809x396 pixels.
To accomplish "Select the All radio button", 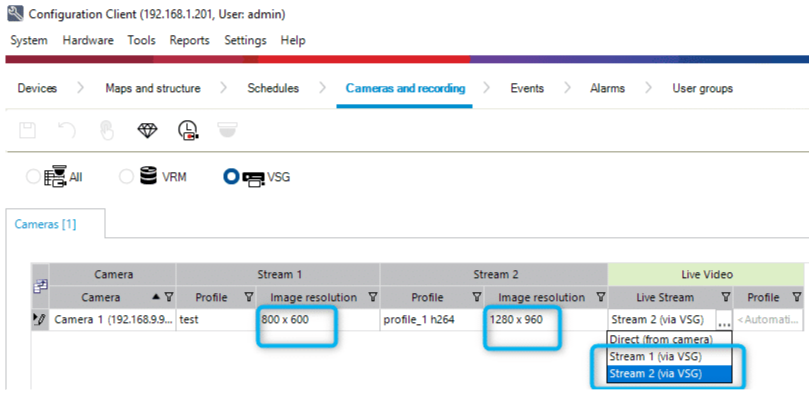I will [x=33, y=177].
